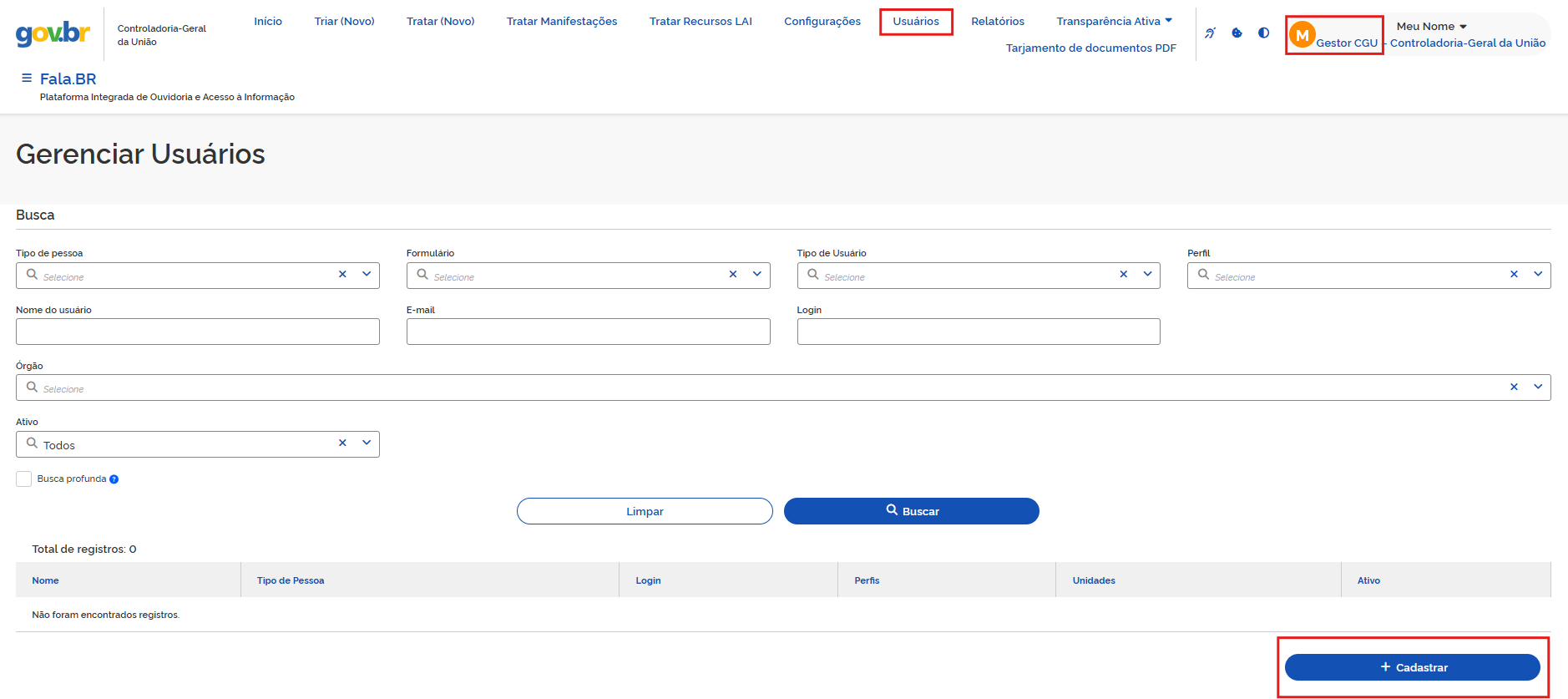Screen dimensions: 1568x699
Task: Expand the Perfil dropdown arrow
Action: (x=1537, y=275)
